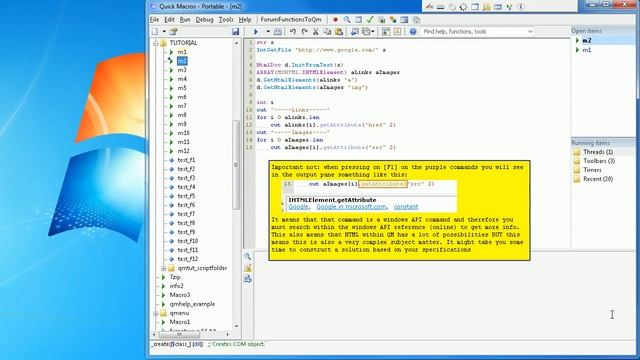Image resolution: width=640 pixels, height=360 pixels.
Task: Click the green branch icon in floating toolbar
Action: [x=509, y=7]
